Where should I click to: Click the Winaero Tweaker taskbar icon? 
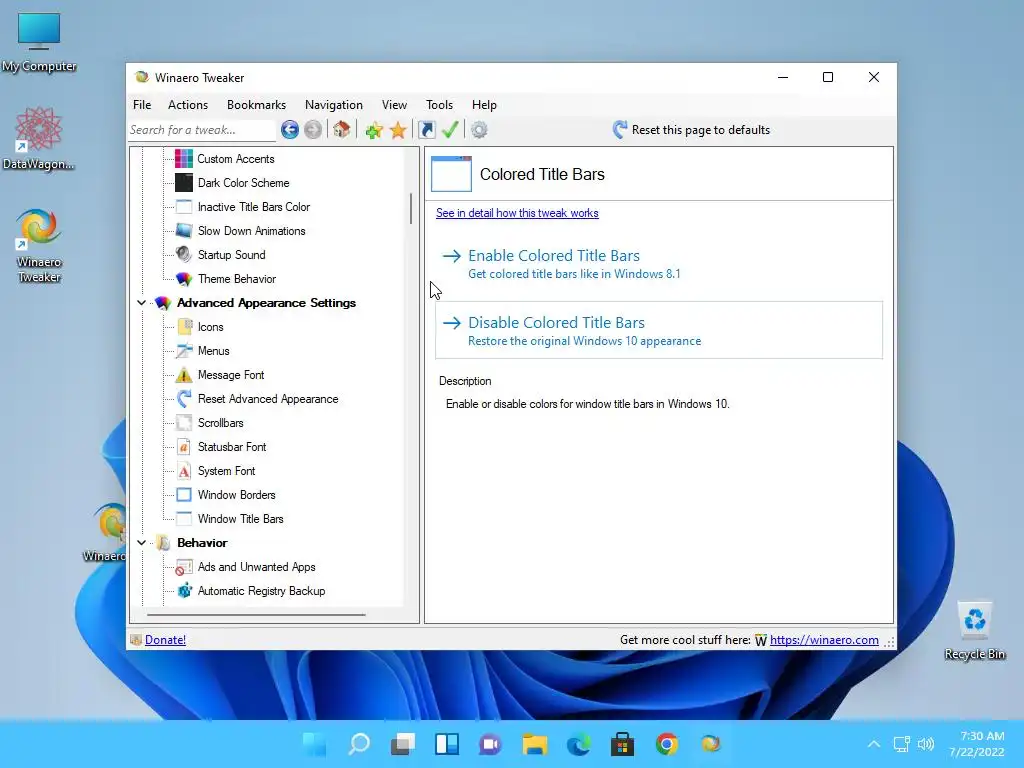click(x=711, y=744)
